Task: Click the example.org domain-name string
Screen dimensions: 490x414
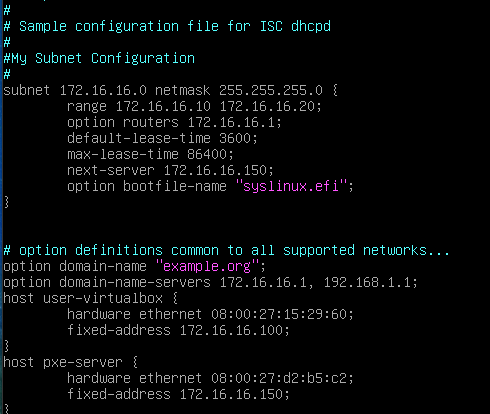Action: (207, 266)
